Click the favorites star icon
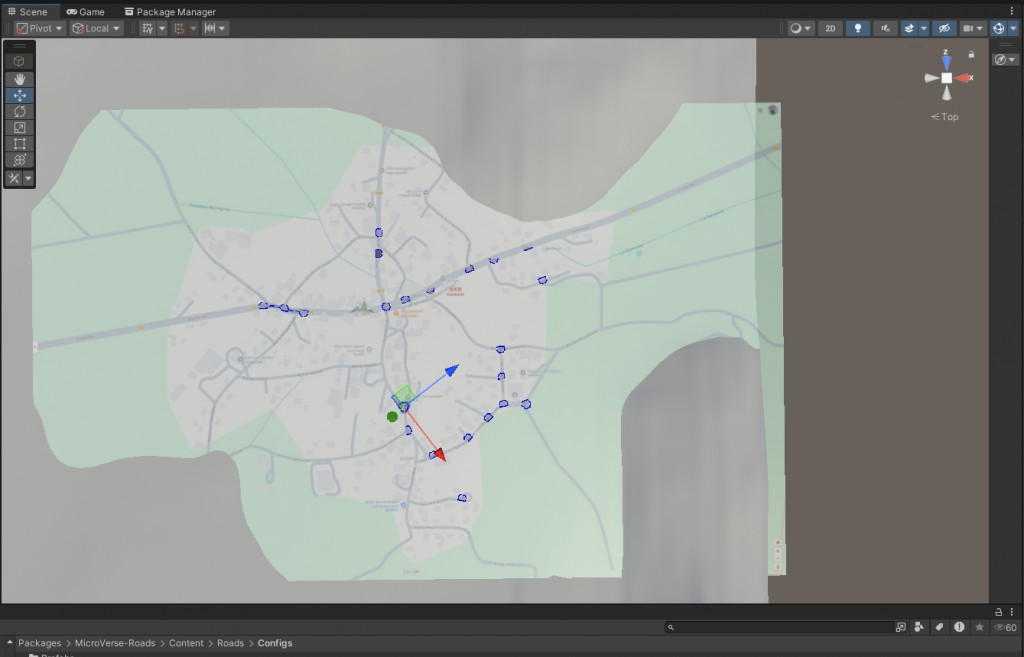 click(979, 627)
